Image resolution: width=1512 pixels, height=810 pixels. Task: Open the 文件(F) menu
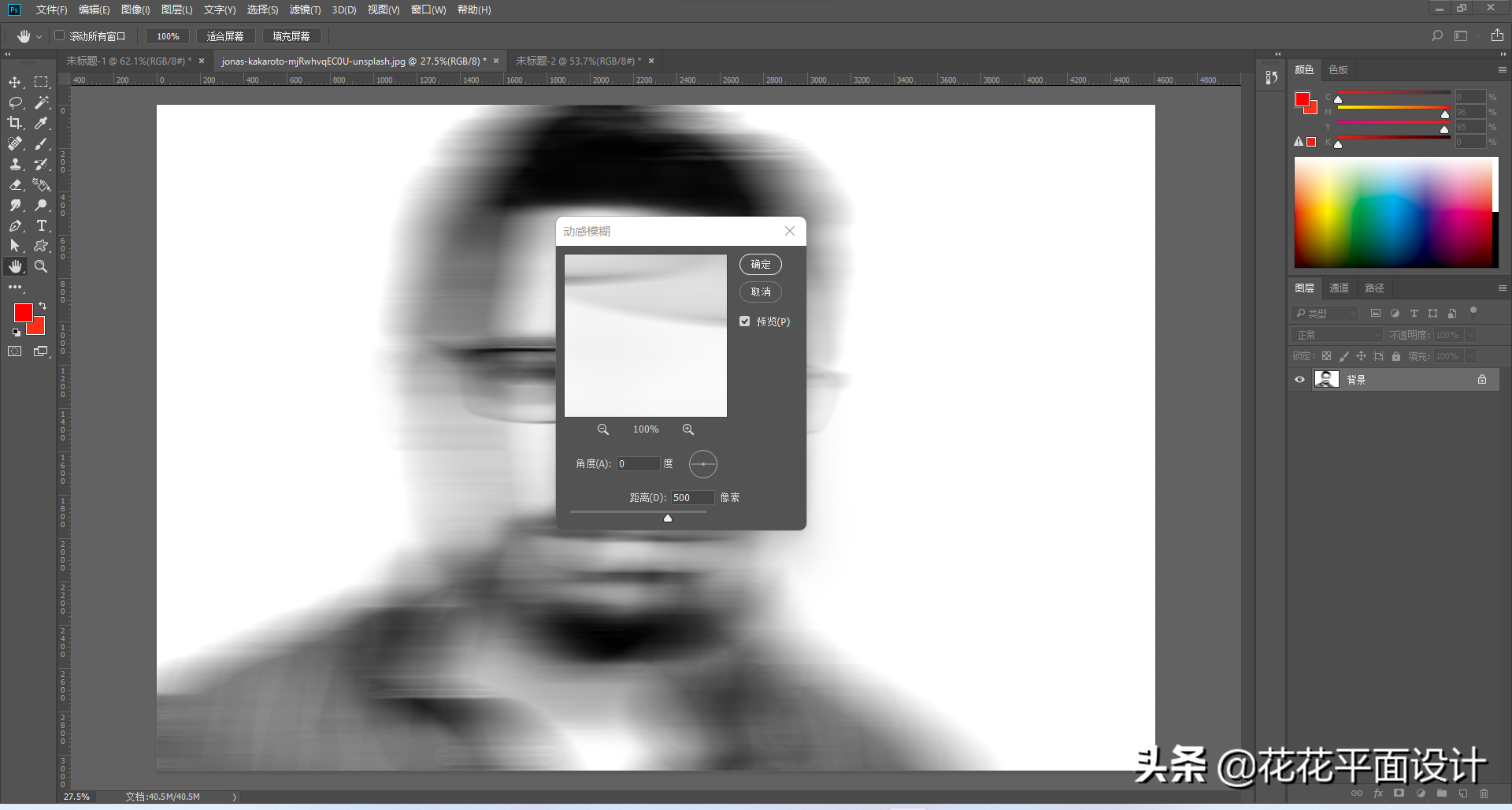51,9
